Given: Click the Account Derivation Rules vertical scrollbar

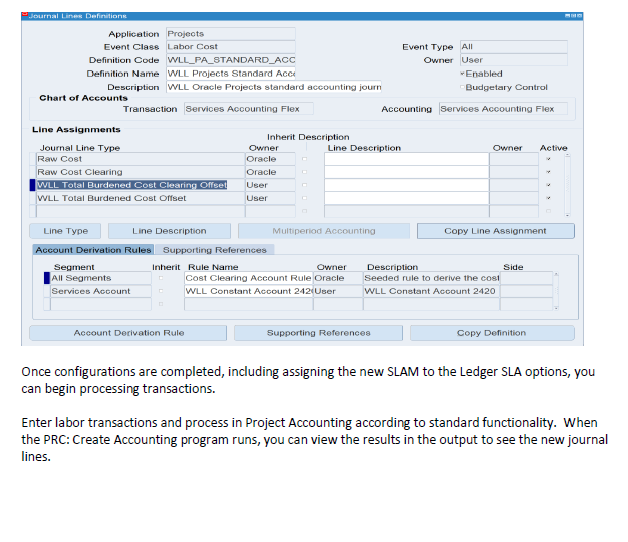Looking at the screenshot, I should click(x=556, y=291).
